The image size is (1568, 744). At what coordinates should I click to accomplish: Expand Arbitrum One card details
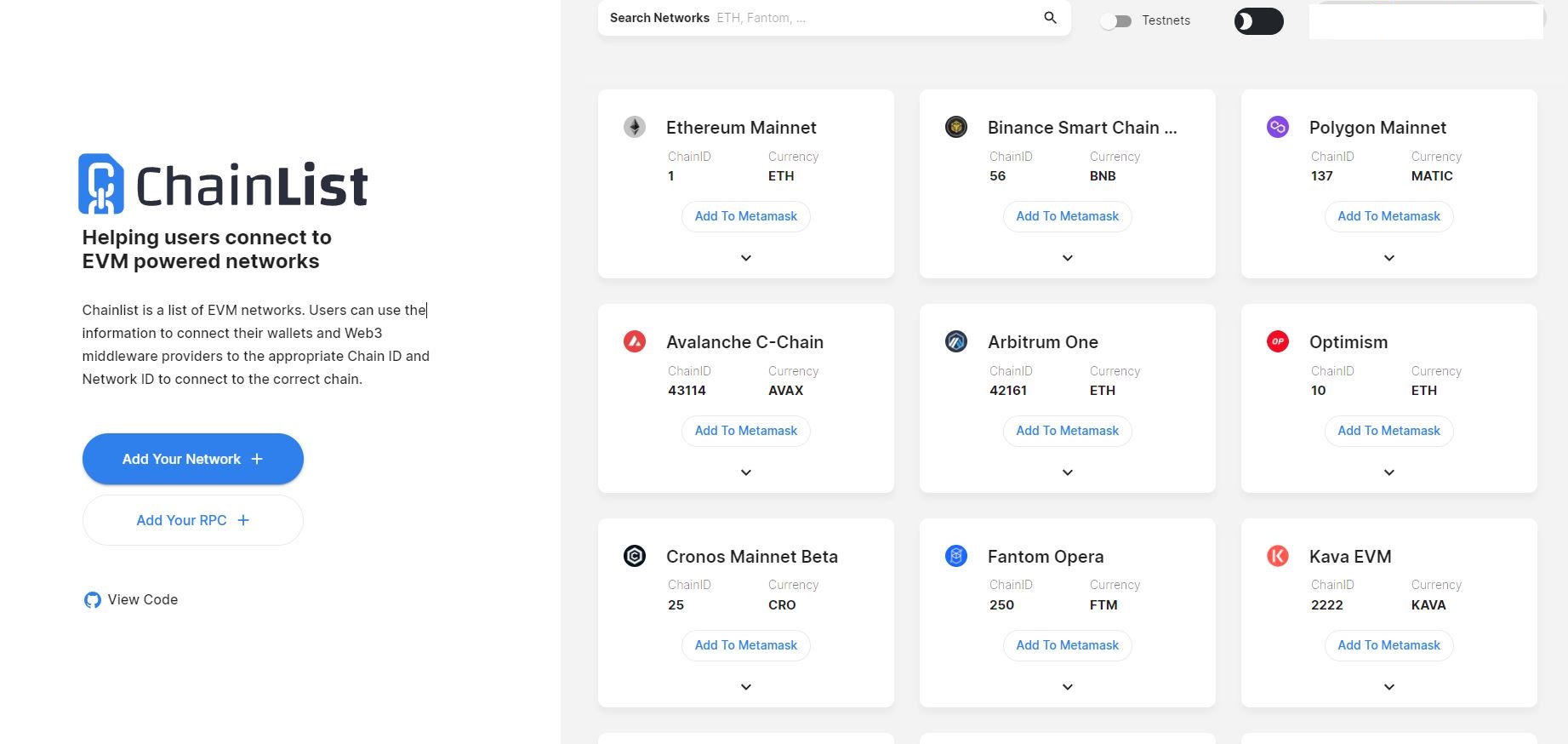pos(1068,472)
